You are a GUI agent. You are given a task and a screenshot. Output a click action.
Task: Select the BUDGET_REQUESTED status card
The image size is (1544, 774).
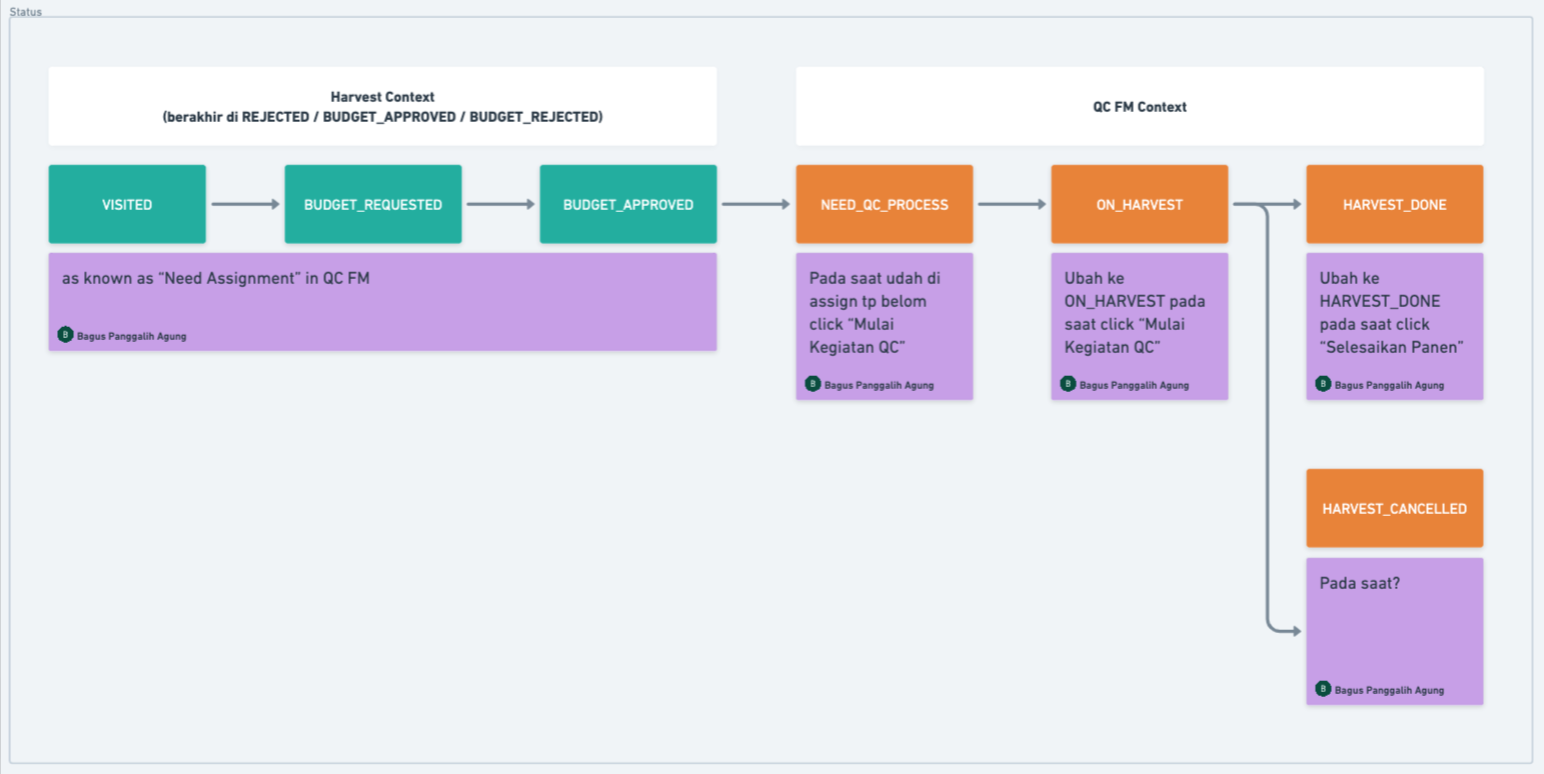pos(373,204)
